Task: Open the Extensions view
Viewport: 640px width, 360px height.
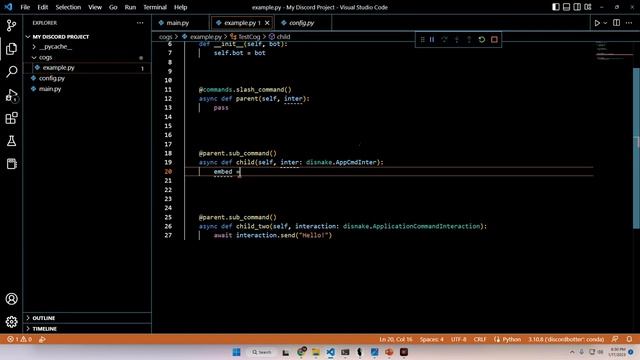Action: pos(11,118)
